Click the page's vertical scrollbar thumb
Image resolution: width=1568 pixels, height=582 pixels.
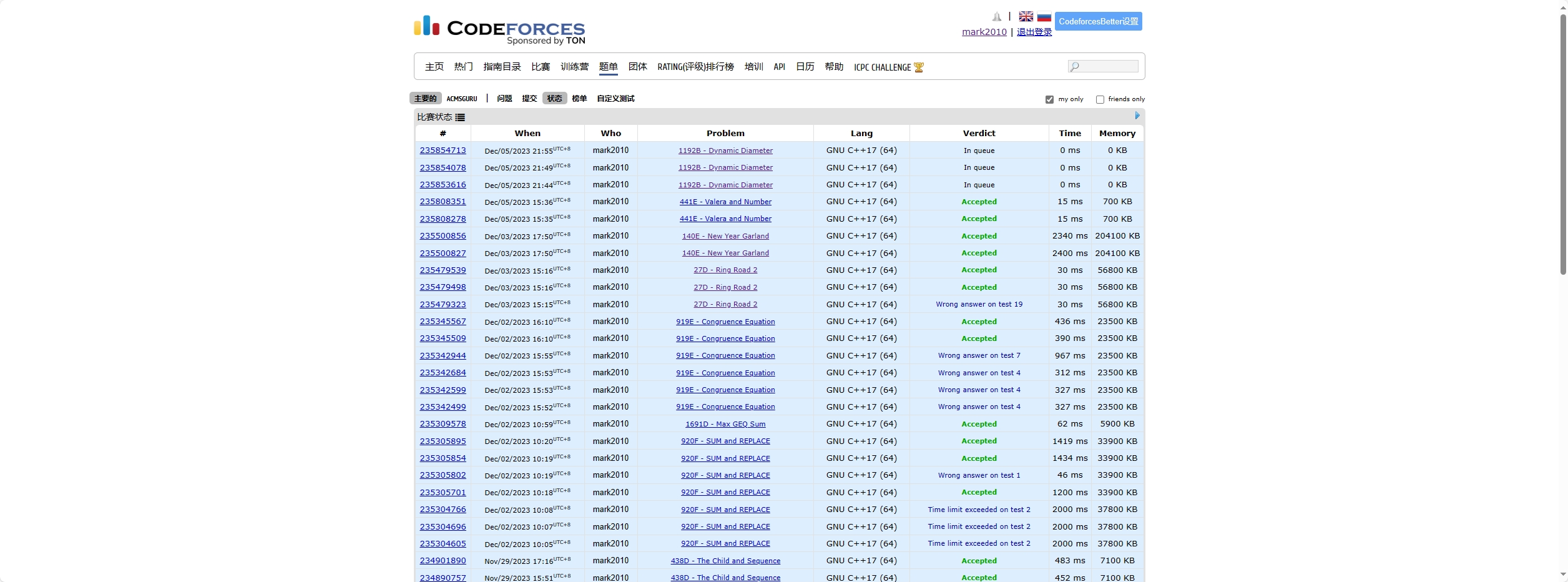1562,144
